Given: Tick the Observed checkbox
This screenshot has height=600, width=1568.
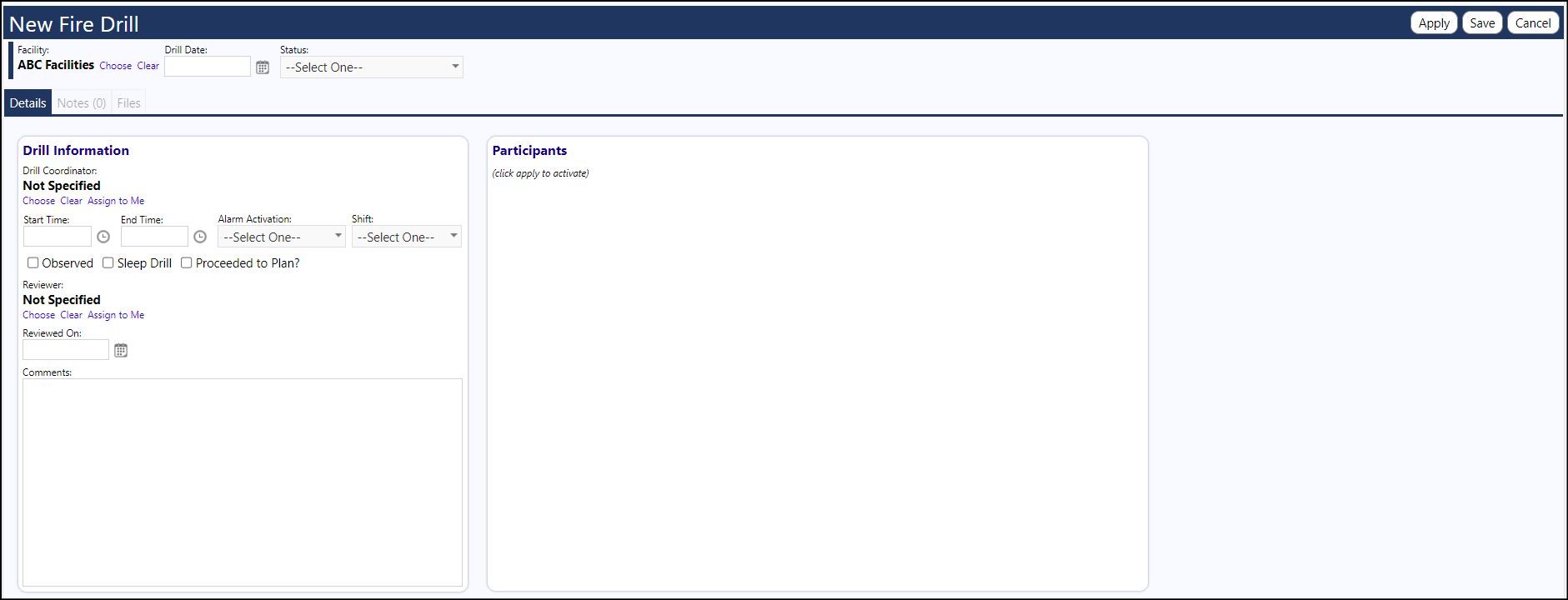Looking at the screenshot, I should click(x=33, y=262).
